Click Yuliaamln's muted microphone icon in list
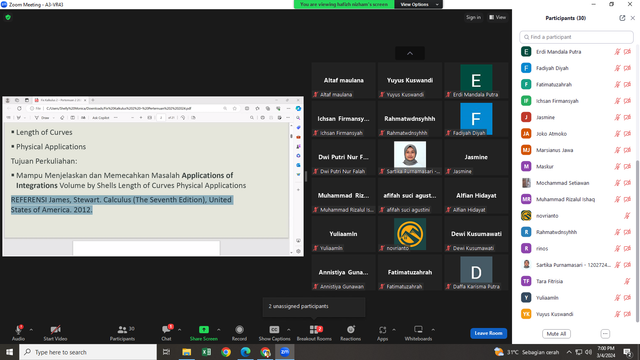The height and width of the screenshot is (360, 640). (x=618, y=298)
